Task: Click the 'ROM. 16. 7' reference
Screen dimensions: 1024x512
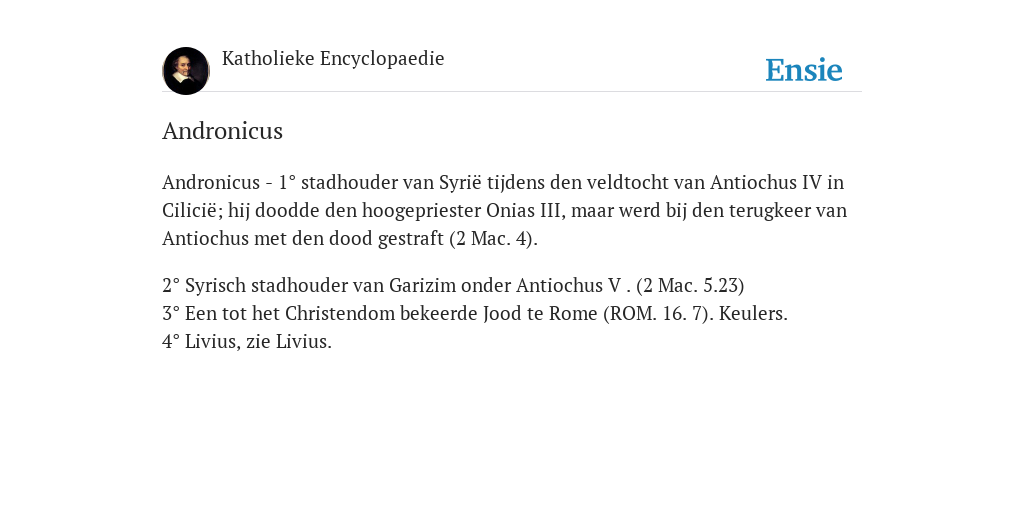Action: coord(656,313)
